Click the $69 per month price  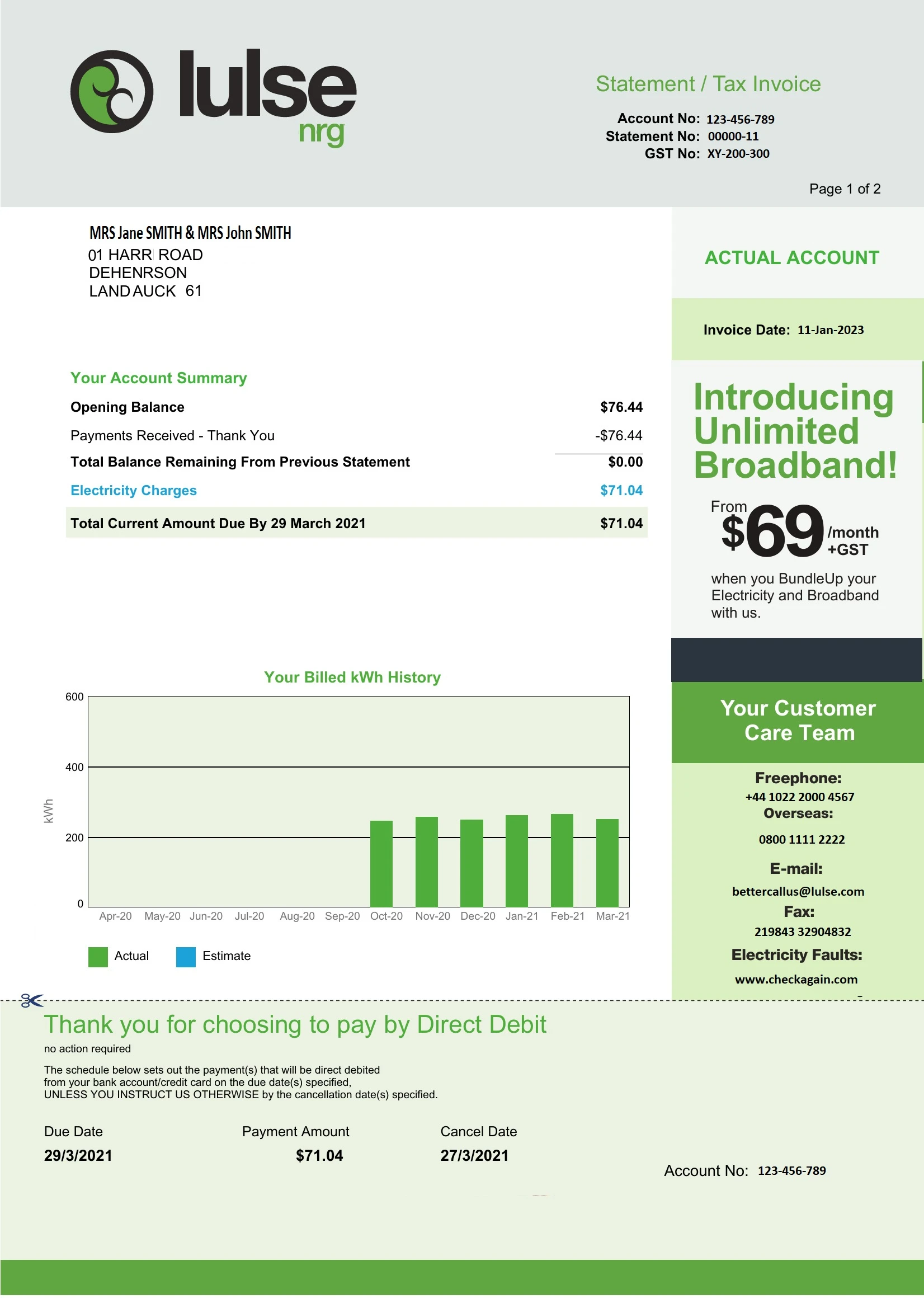pos(800,531)
